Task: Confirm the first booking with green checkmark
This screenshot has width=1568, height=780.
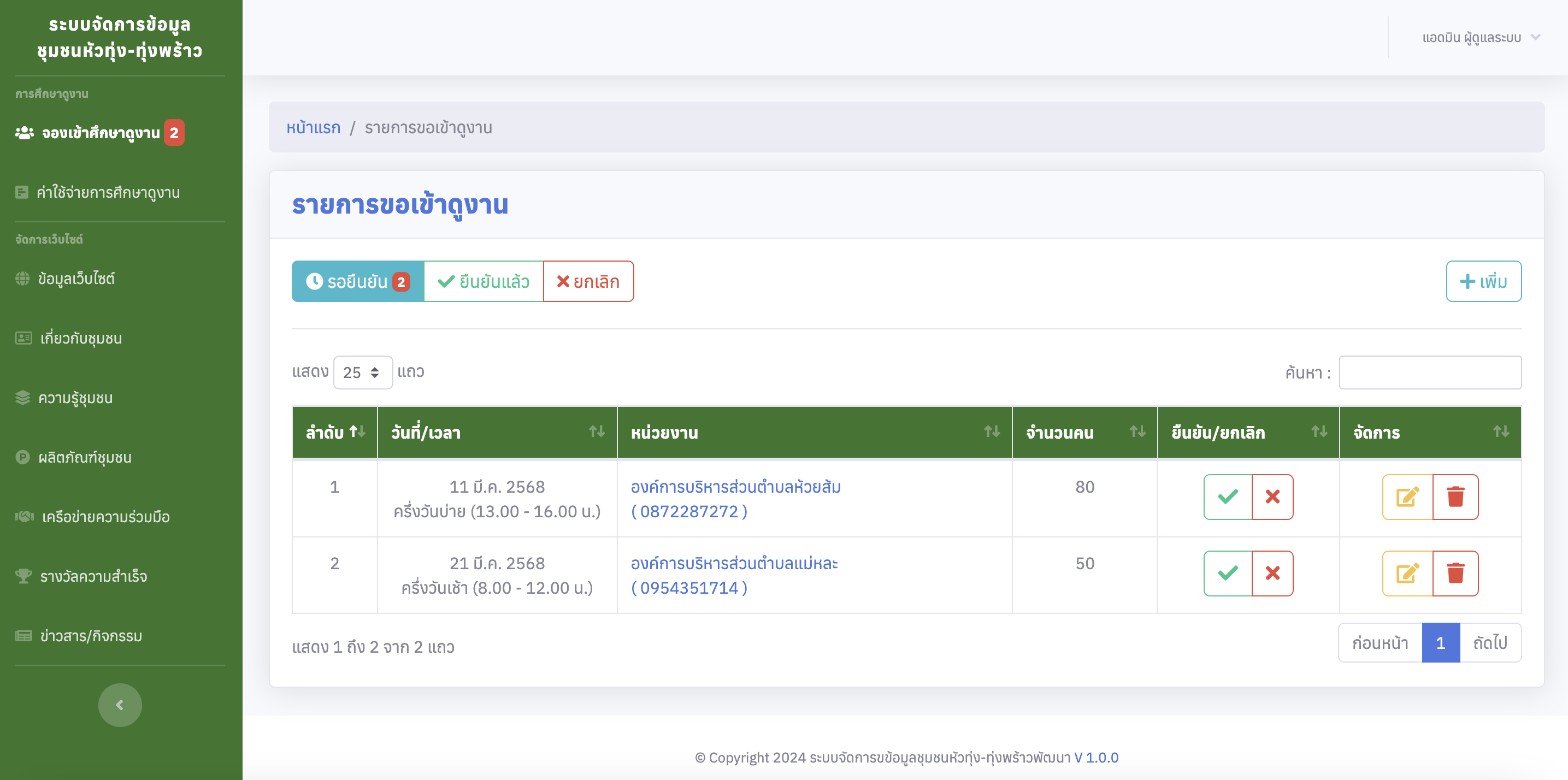Action: tap(1228, 497)
